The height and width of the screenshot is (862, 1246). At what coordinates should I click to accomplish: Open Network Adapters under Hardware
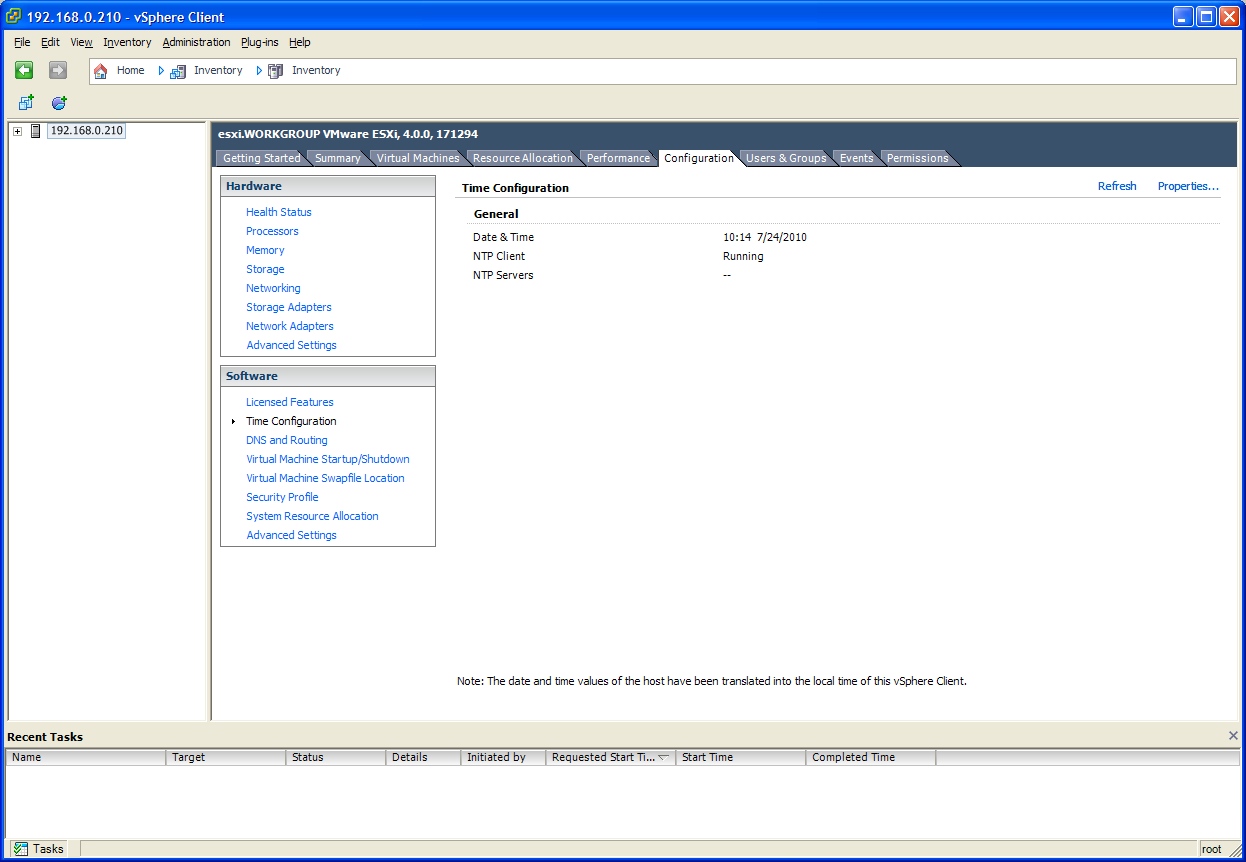(x=290, y=326)
